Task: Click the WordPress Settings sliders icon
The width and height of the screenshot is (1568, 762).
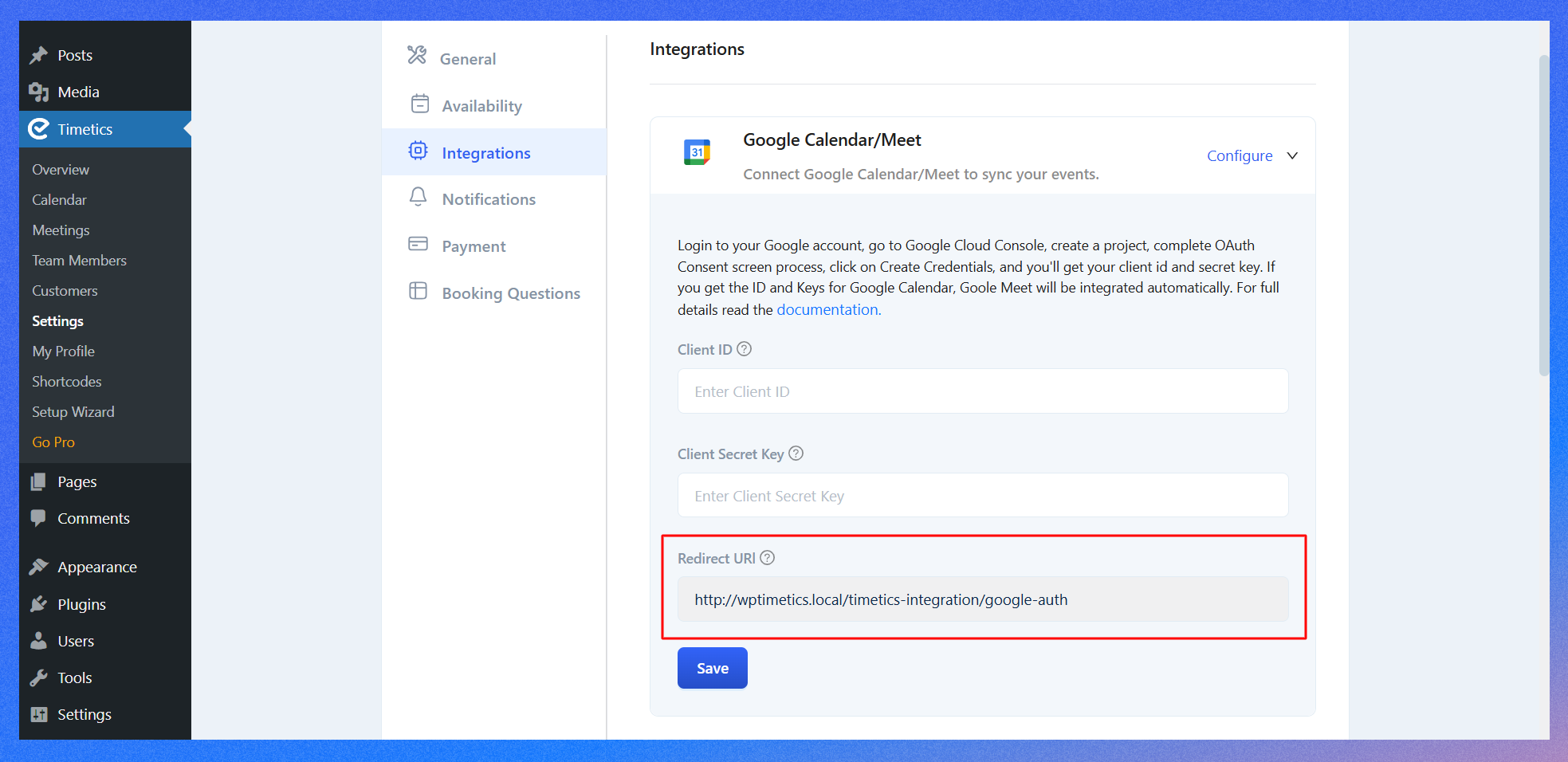Action: [x=38, y=714]
